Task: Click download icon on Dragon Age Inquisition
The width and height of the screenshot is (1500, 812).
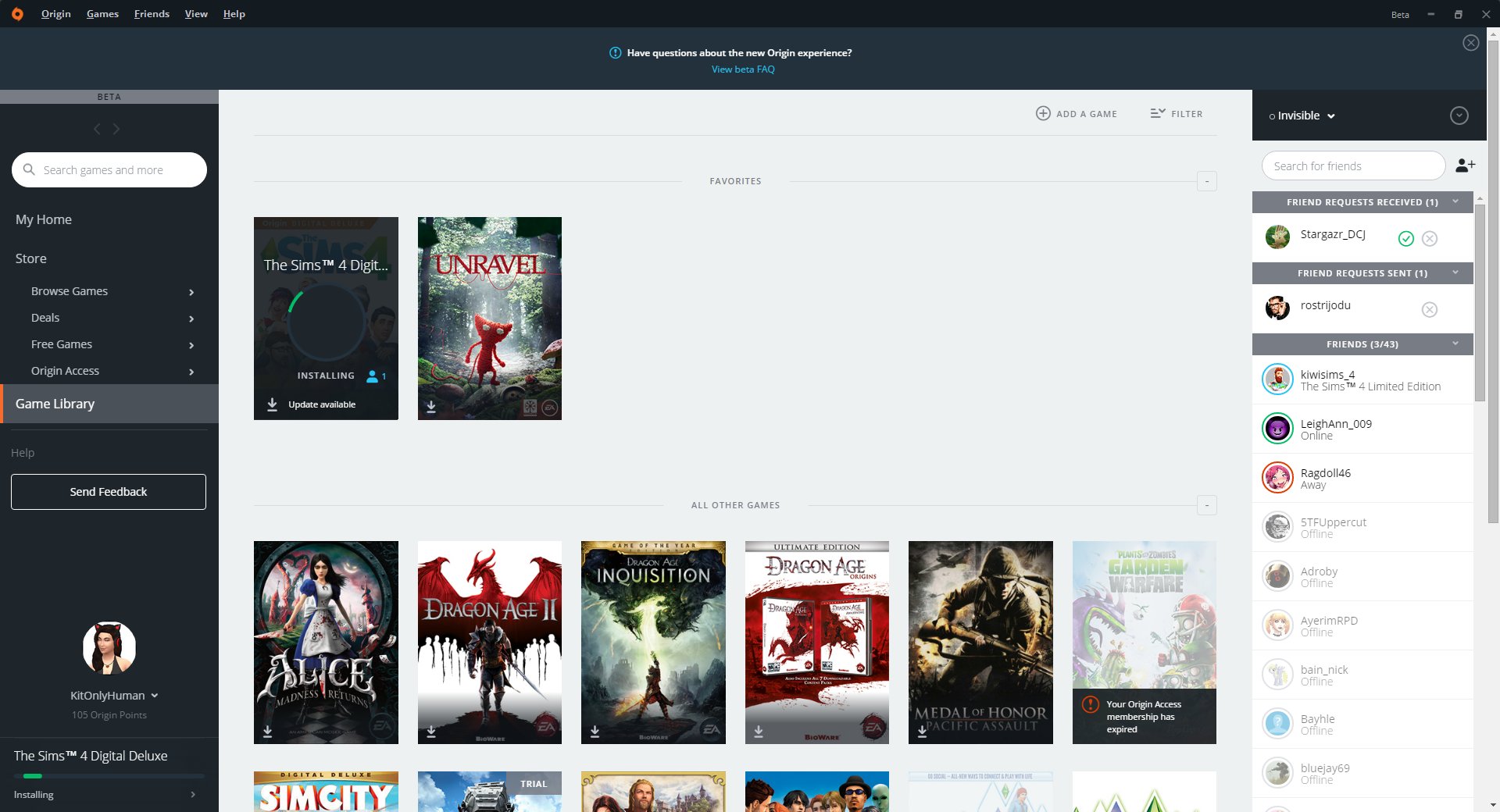Action: point(595,731)
